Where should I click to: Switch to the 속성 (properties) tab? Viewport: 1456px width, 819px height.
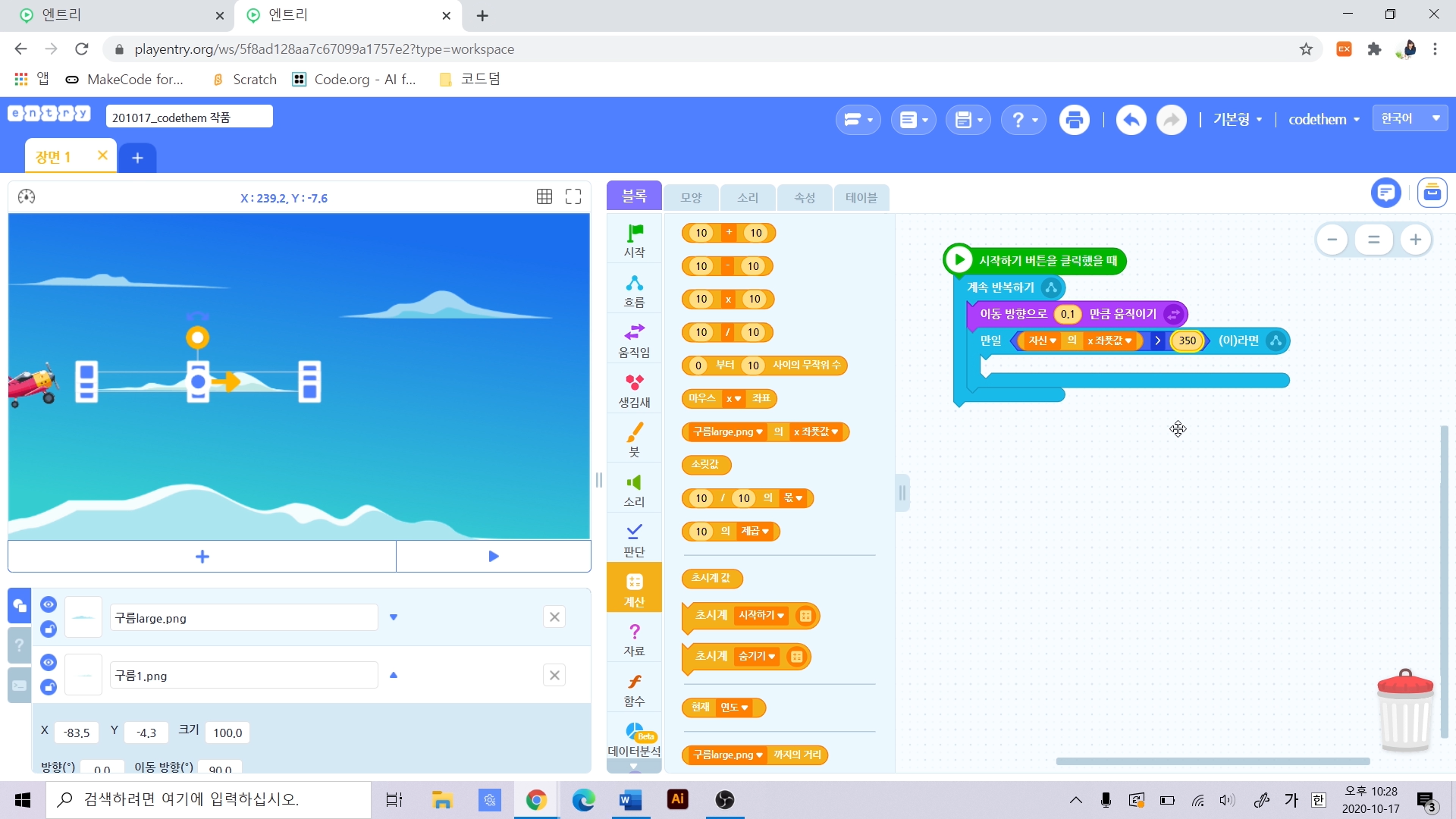tap(805, 197)
